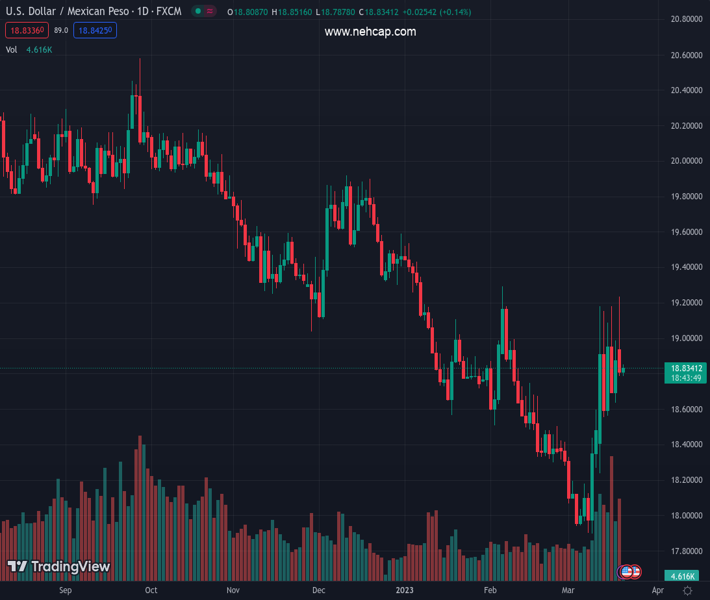Click the Dec label on time axis

click(318, 590)
